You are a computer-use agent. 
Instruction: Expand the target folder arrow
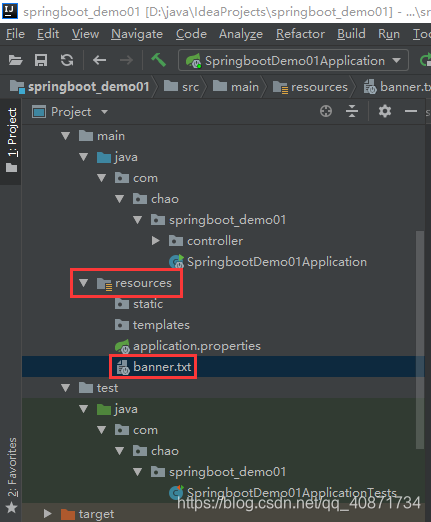click(48, 514)
